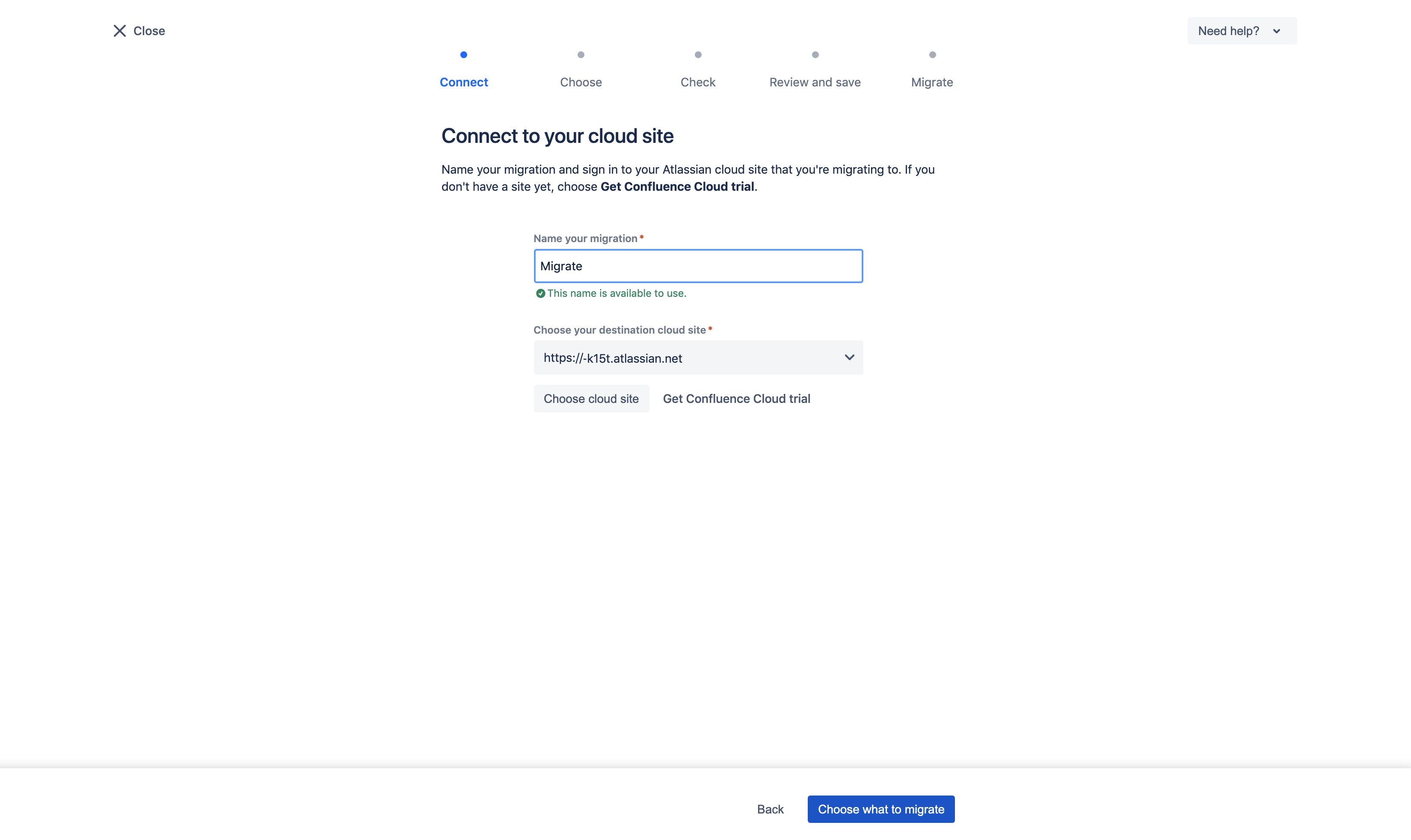The height and width of the screenshot is (840, 1411).
Task: Go Back to previous step
Action: pos(770,809)
